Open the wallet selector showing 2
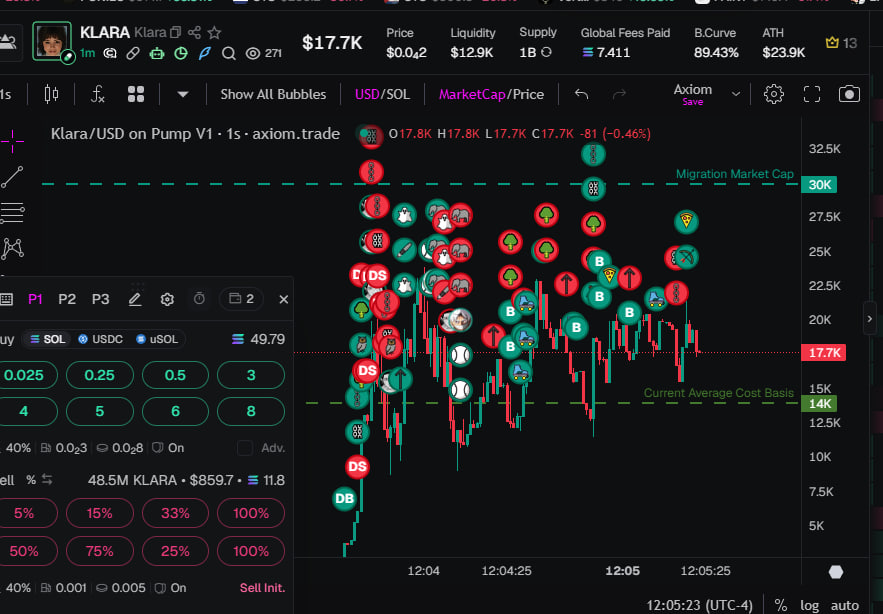The height and width of the screenshot is (614, 883). point(241,299)
